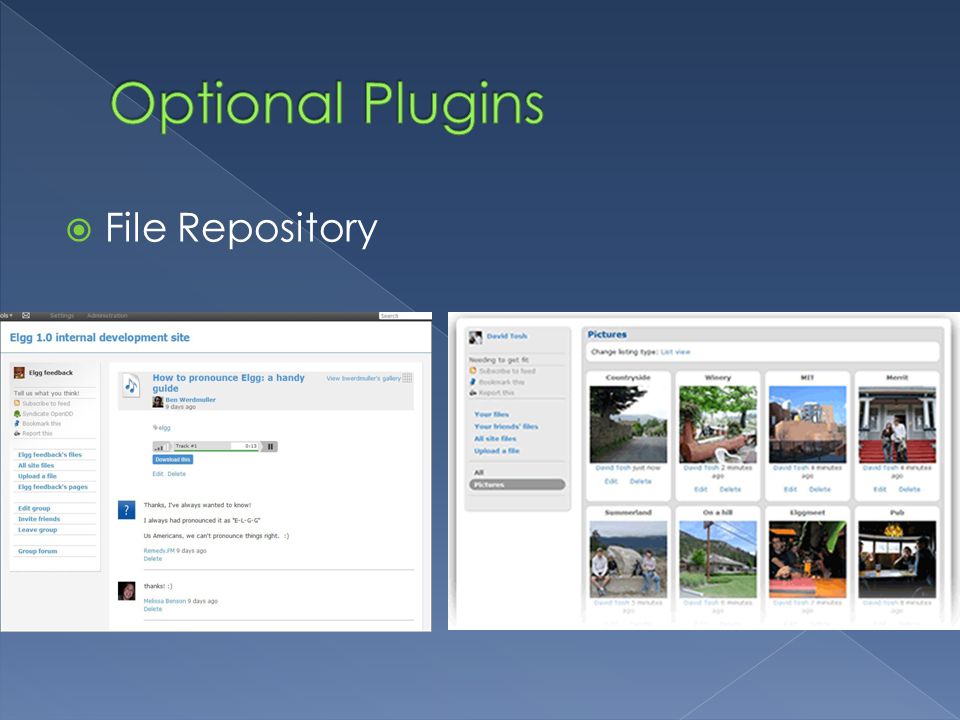
Task: Open Elgg feedback's files link
Action: click(x=50, y=455)
